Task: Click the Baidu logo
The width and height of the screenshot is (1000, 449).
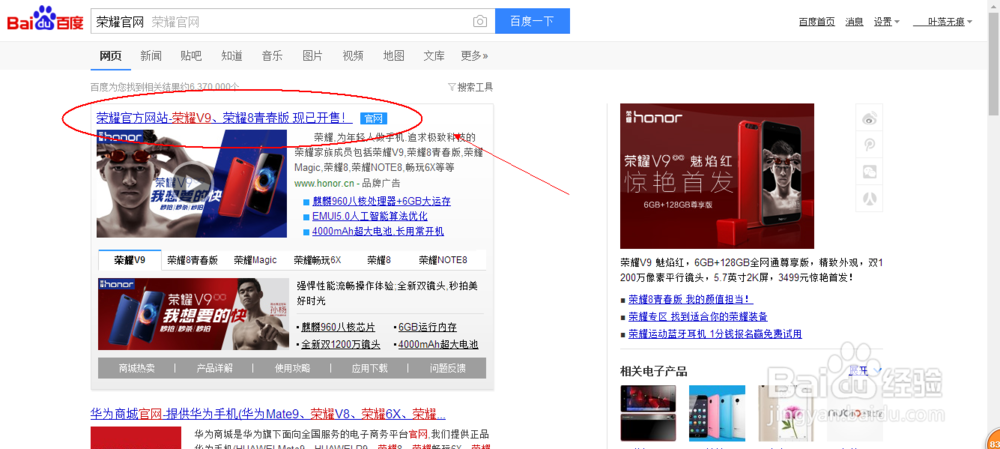Action: pyautogui.click(x=45, y=19)
